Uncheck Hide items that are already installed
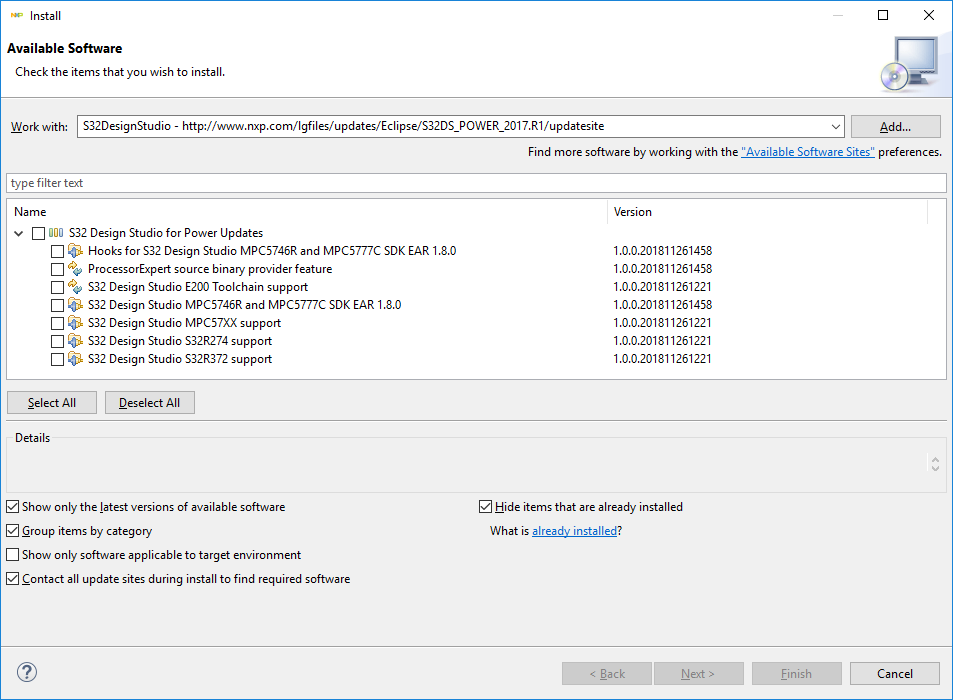 pyautogui.click(x=486, y=507)
